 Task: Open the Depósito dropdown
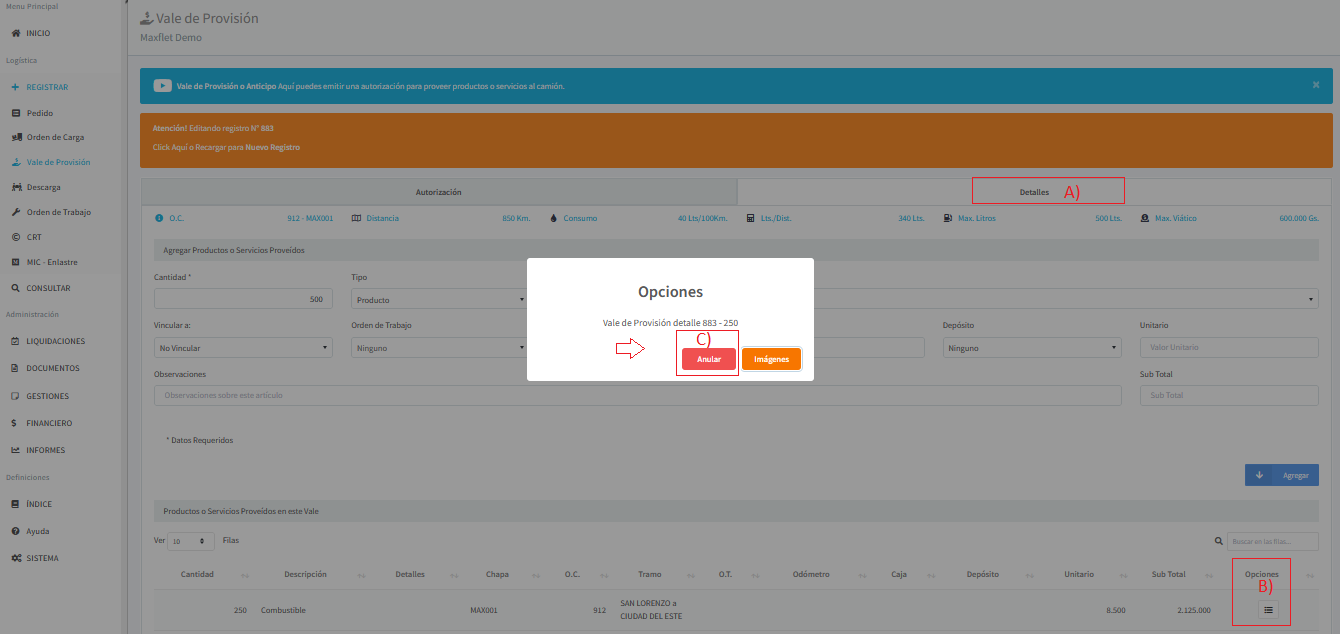(1032, 348)
